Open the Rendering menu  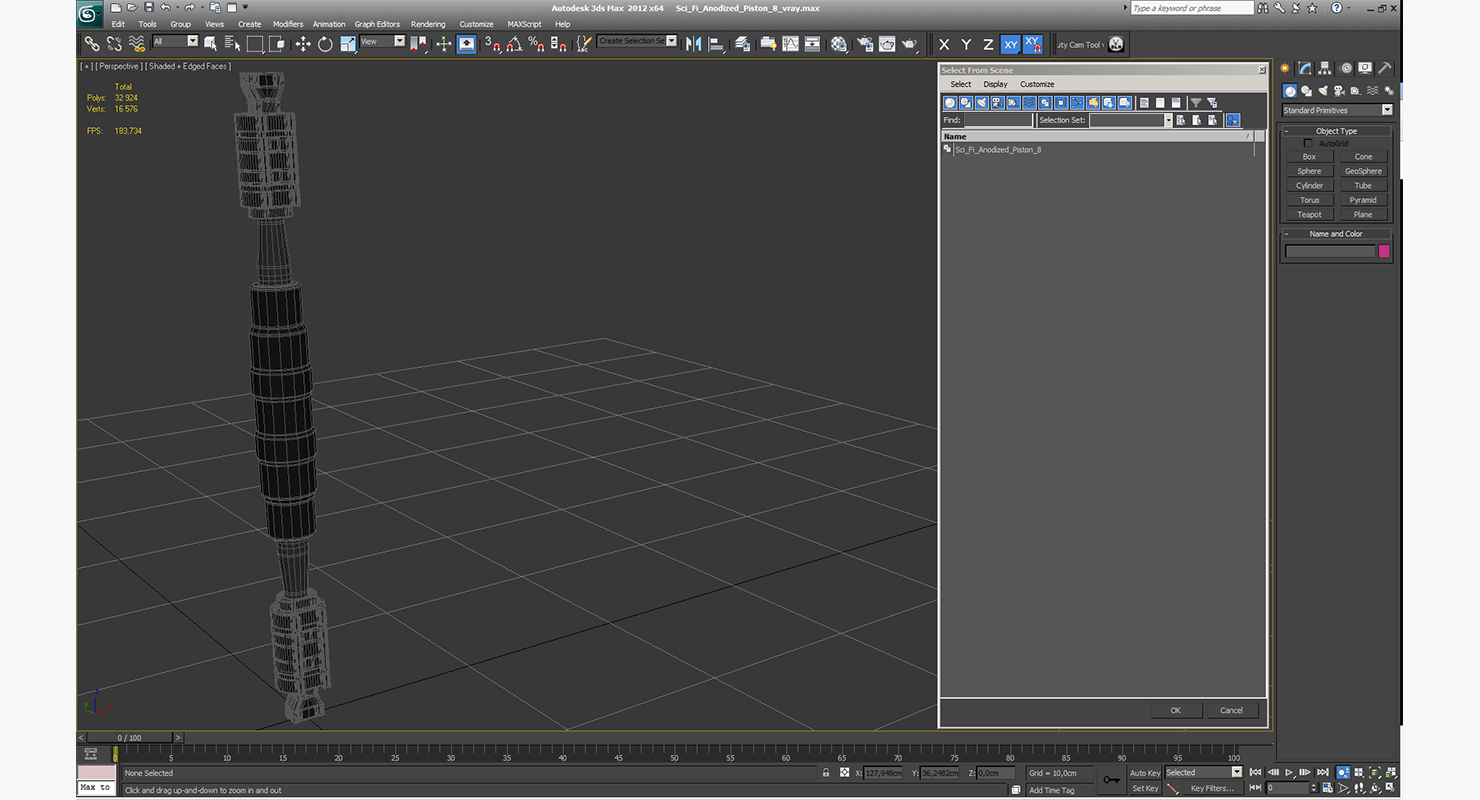(x=428, y=24)
